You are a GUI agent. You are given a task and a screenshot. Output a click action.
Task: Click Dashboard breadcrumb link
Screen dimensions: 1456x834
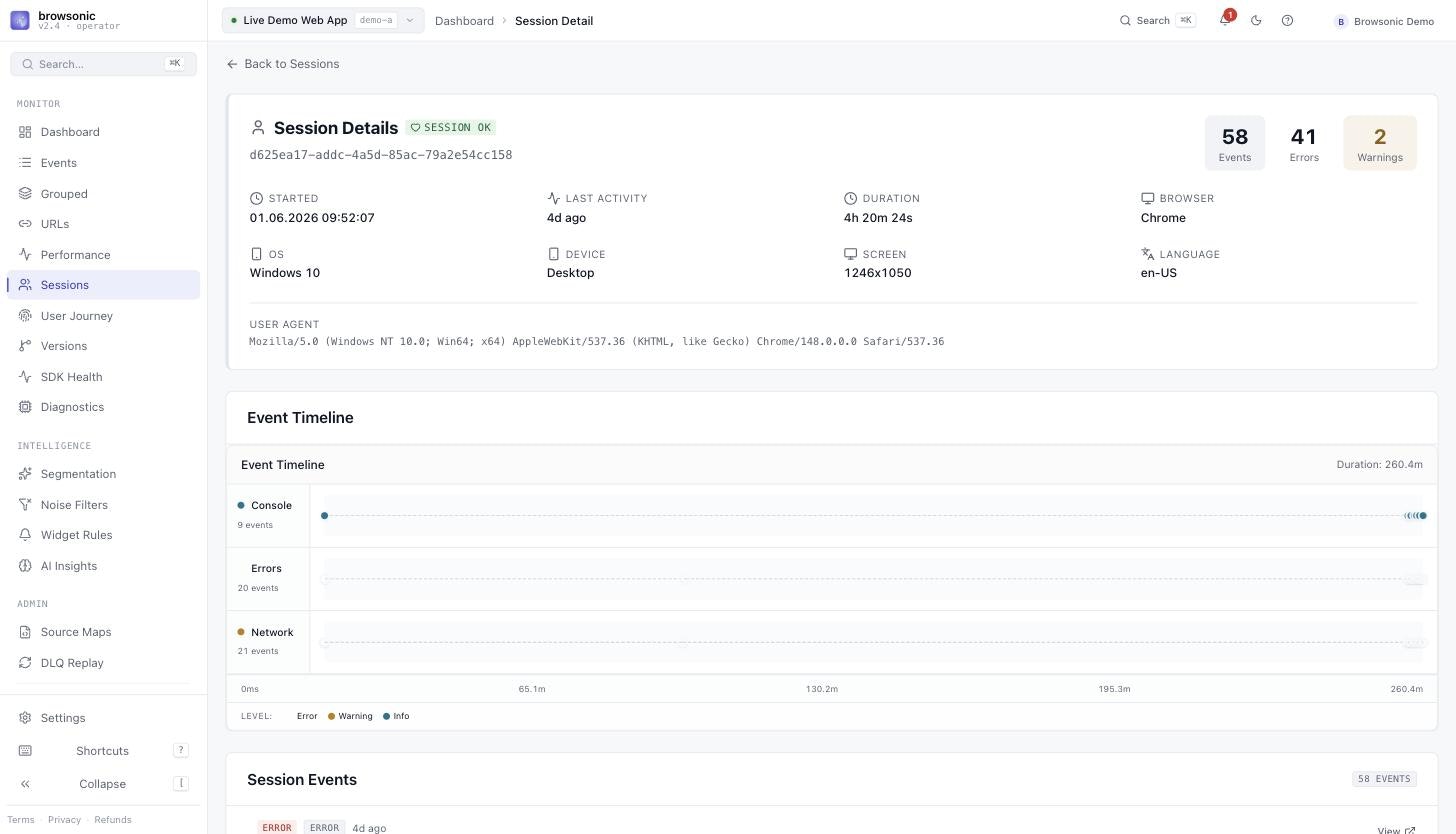point(464,21)
